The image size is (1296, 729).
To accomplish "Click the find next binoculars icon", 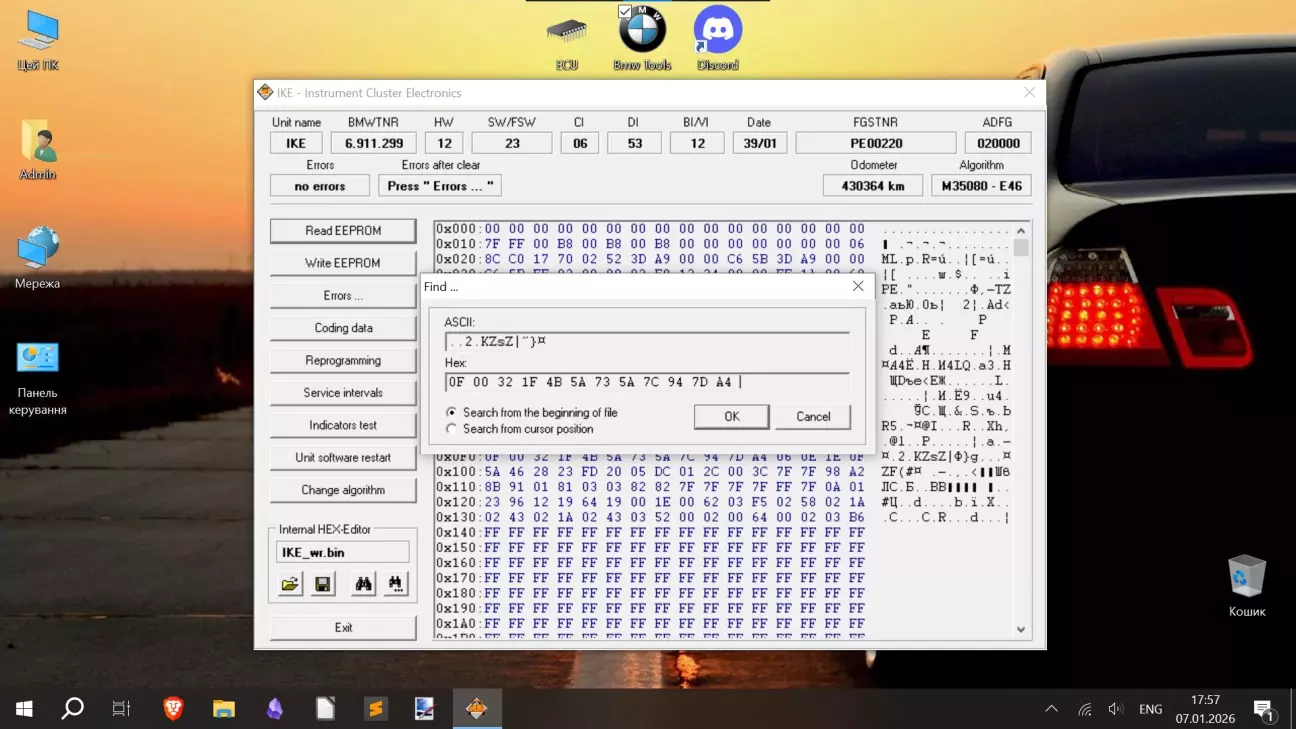I will click(395, 584).
